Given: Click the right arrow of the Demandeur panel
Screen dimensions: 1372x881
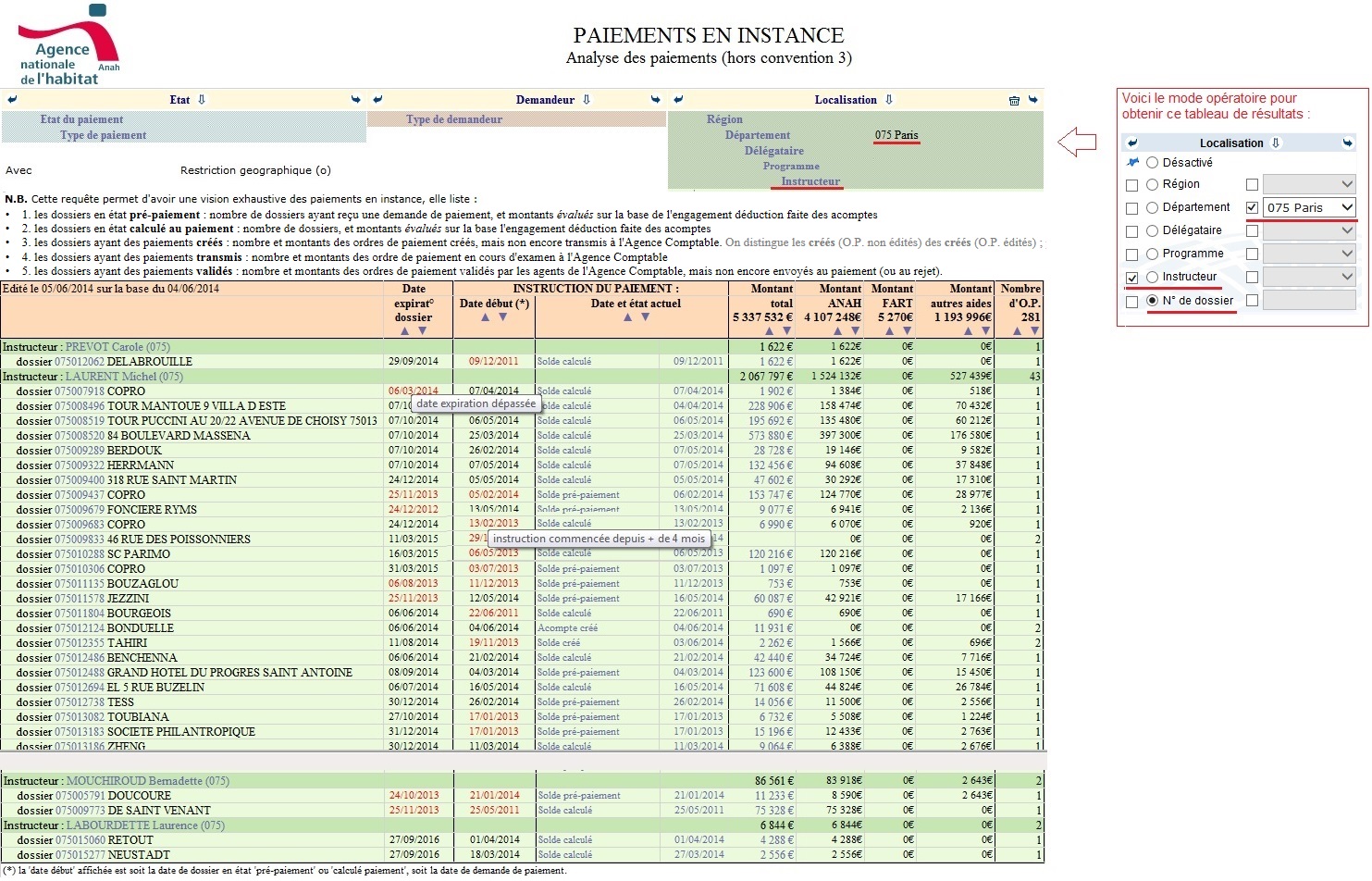Looking at the screenshot, I should (x=656, y=100).
